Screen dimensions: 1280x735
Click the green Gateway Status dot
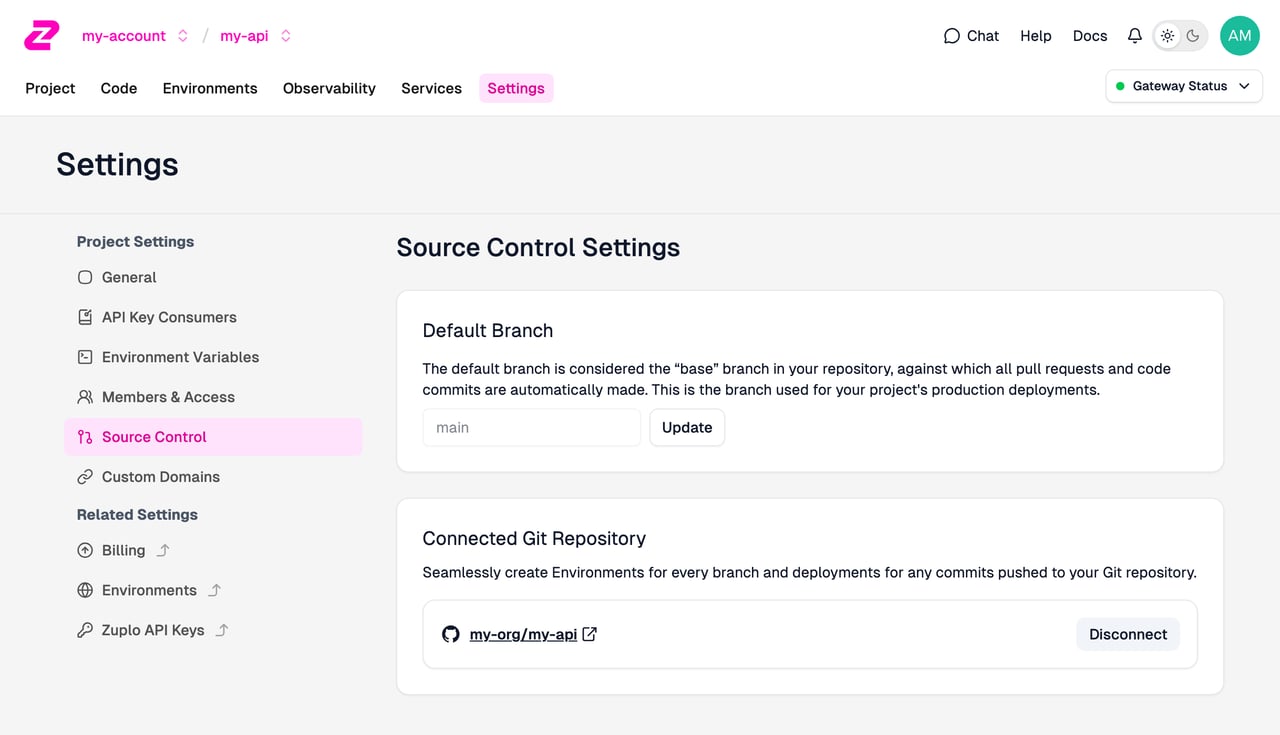pos(1120,86)
